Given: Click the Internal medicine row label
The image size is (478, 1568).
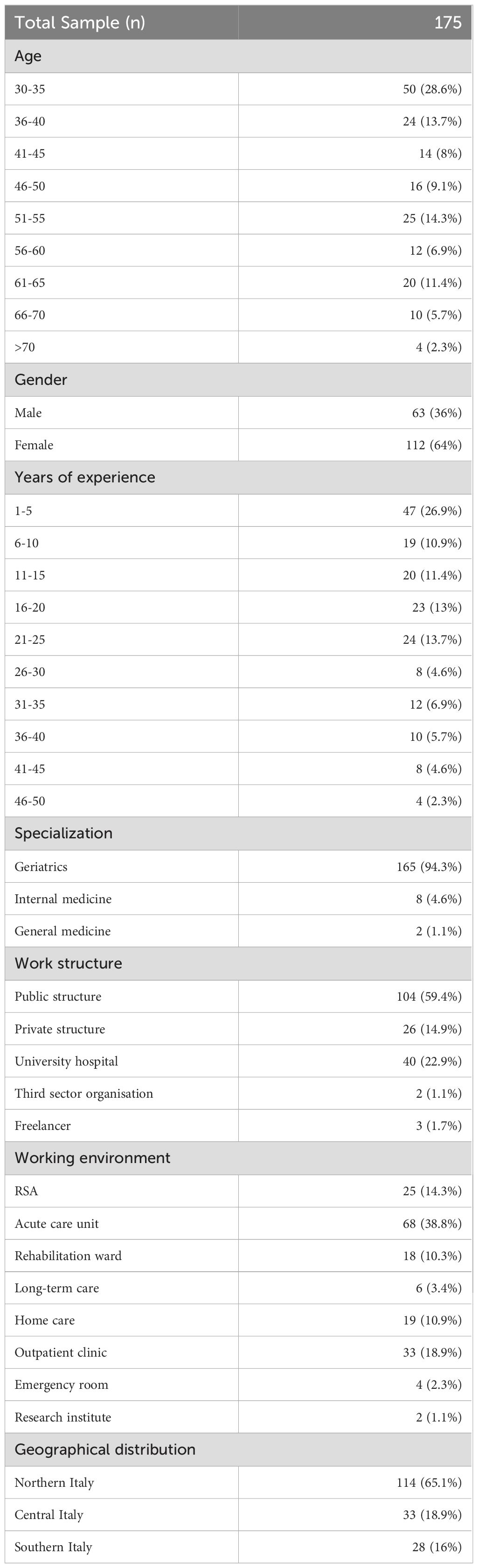Looking at the screenshot, I should [x=62, y=899].
